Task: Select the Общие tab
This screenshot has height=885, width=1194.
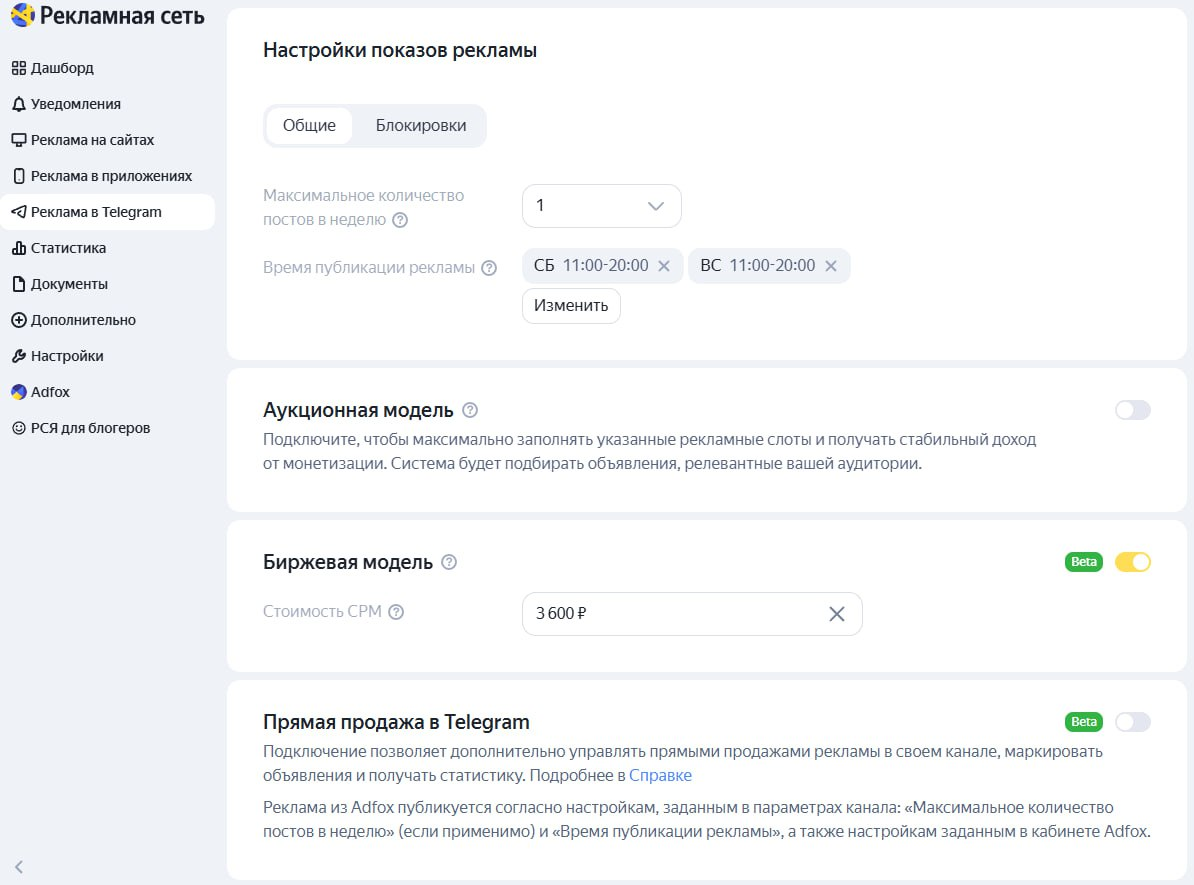Action: [308, 125]
